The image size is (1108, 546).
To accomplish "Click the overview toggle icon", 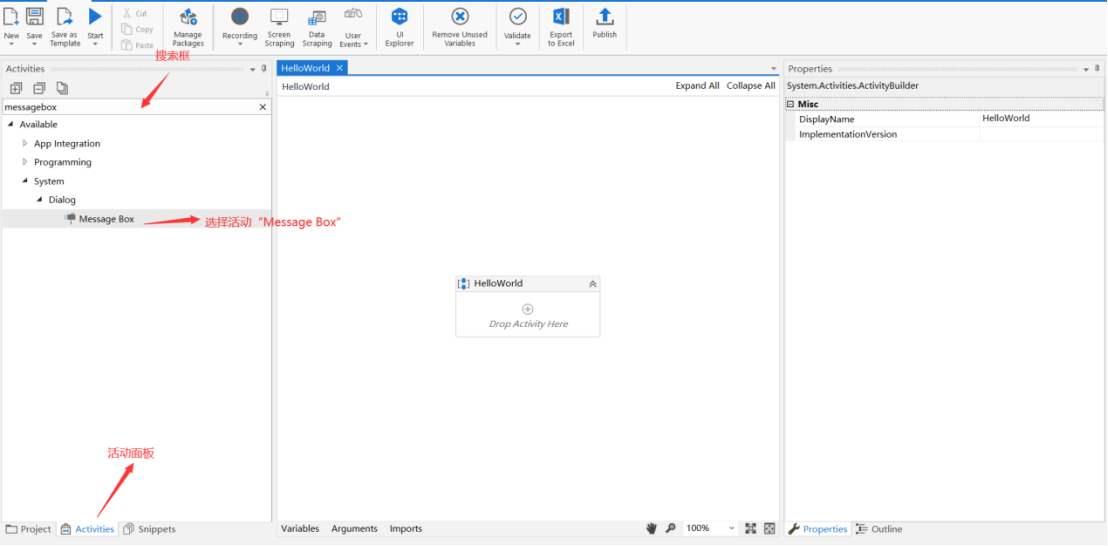I will [x=770, y=528].
